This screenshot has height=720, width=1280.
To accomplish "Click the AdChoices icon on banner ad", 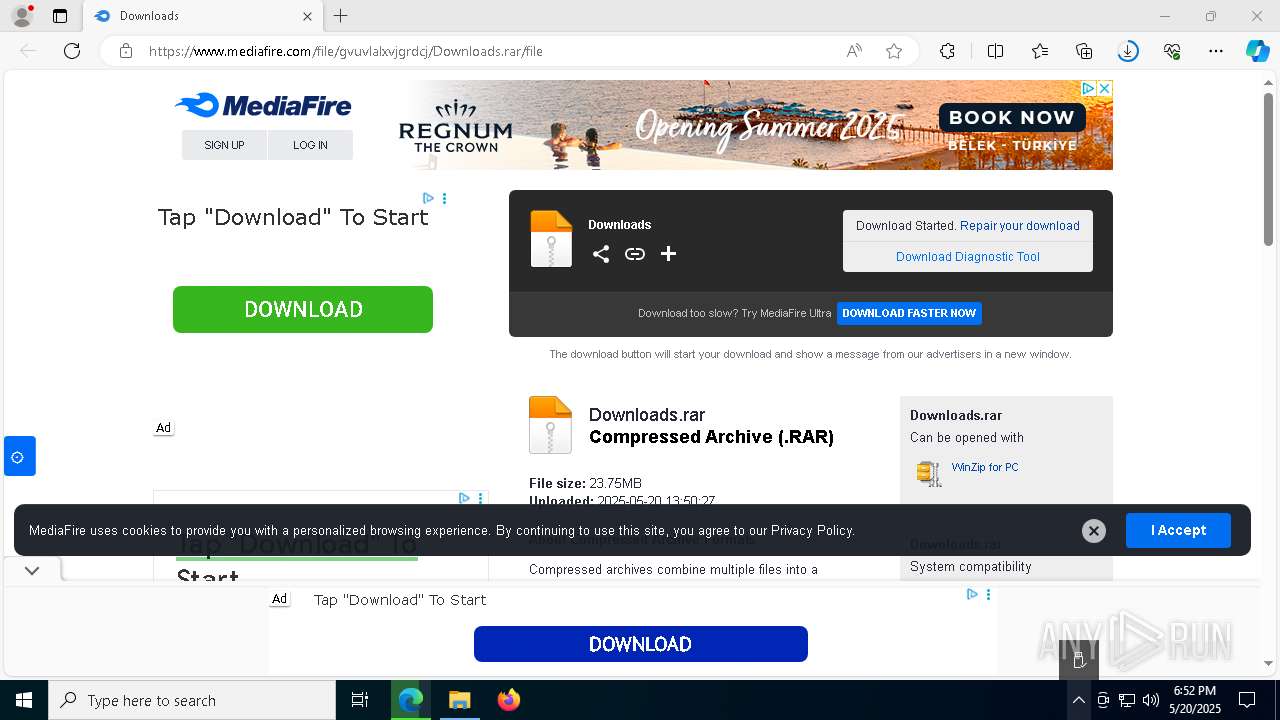I will [1089, 88].
